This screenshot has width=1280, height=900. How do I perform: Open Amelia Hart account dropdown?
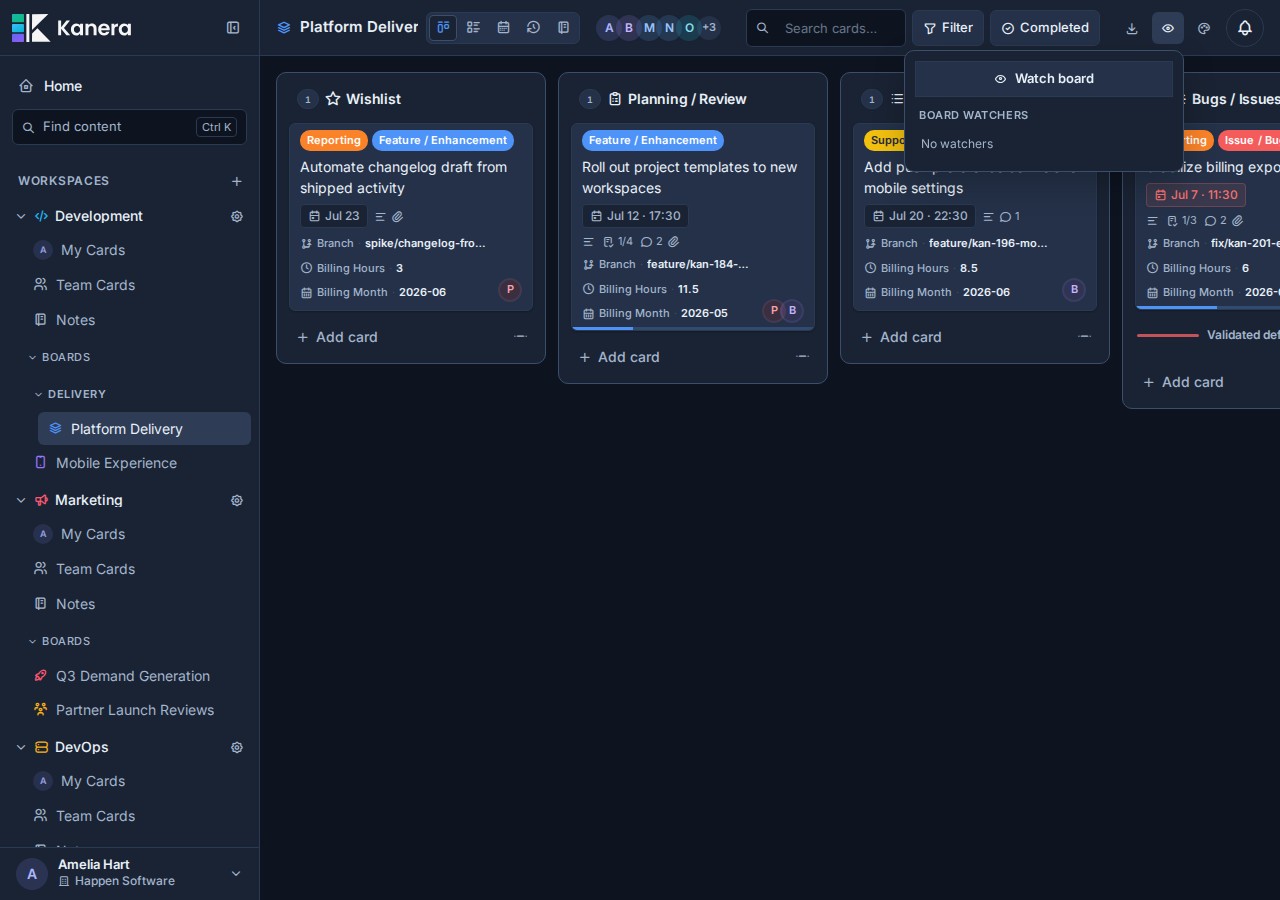coord(236,873)
